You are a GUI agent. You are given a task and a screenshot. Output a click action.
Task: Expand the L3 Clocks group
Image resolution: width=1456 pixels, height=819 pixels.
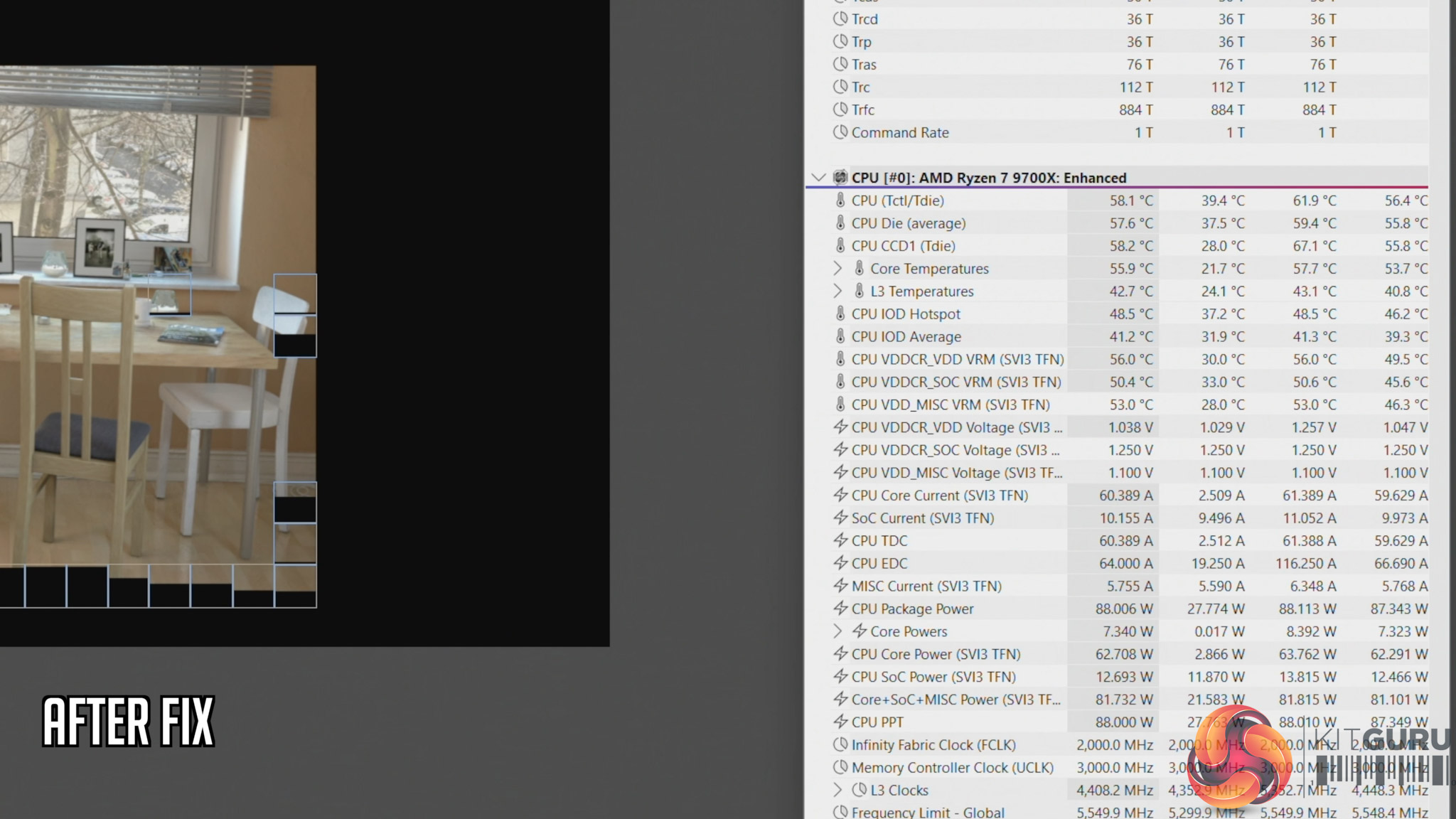point(837,790)
